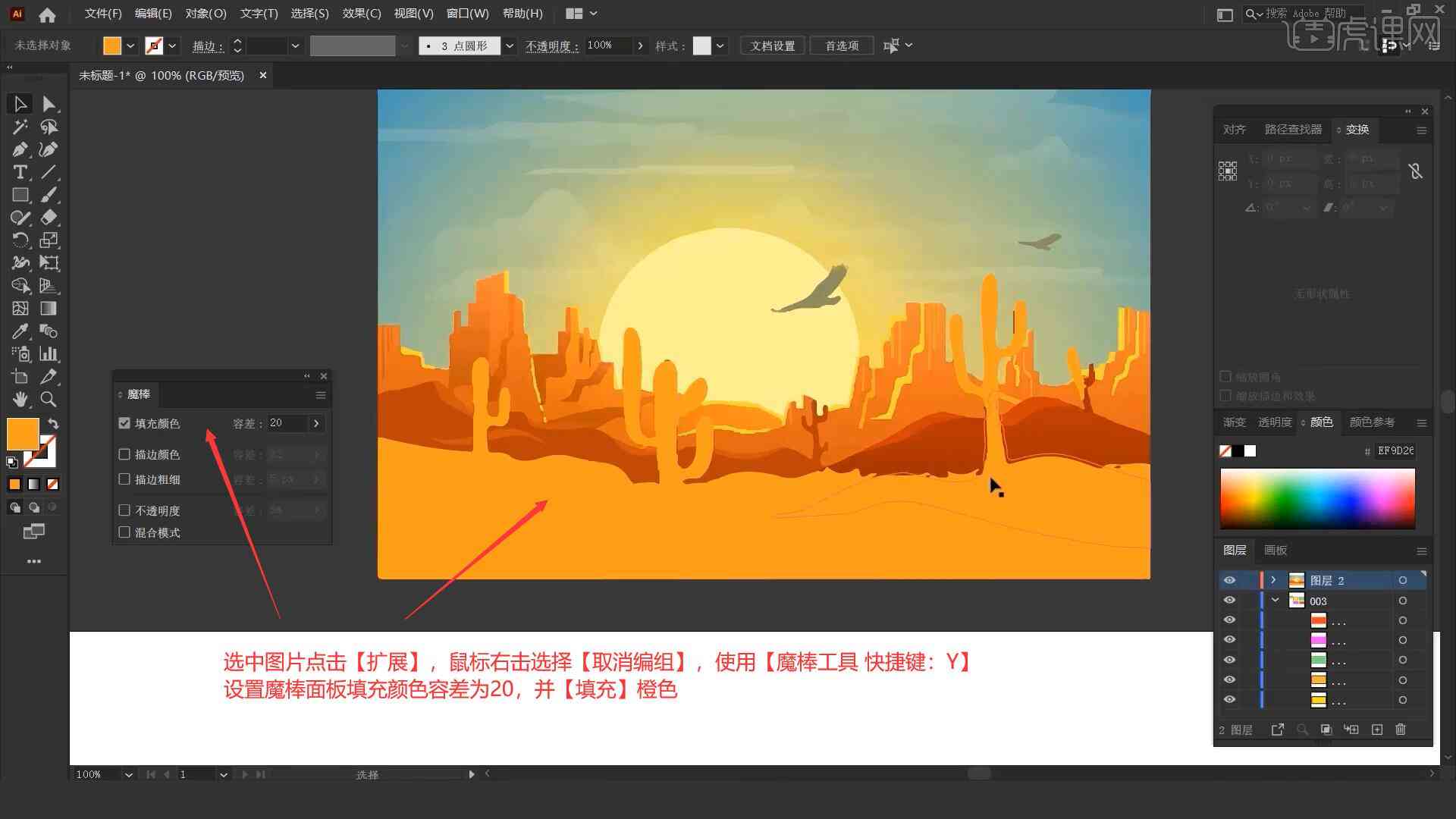Toggle visibility of 图层 2
1456x819 pixels.
(1229, 580)
